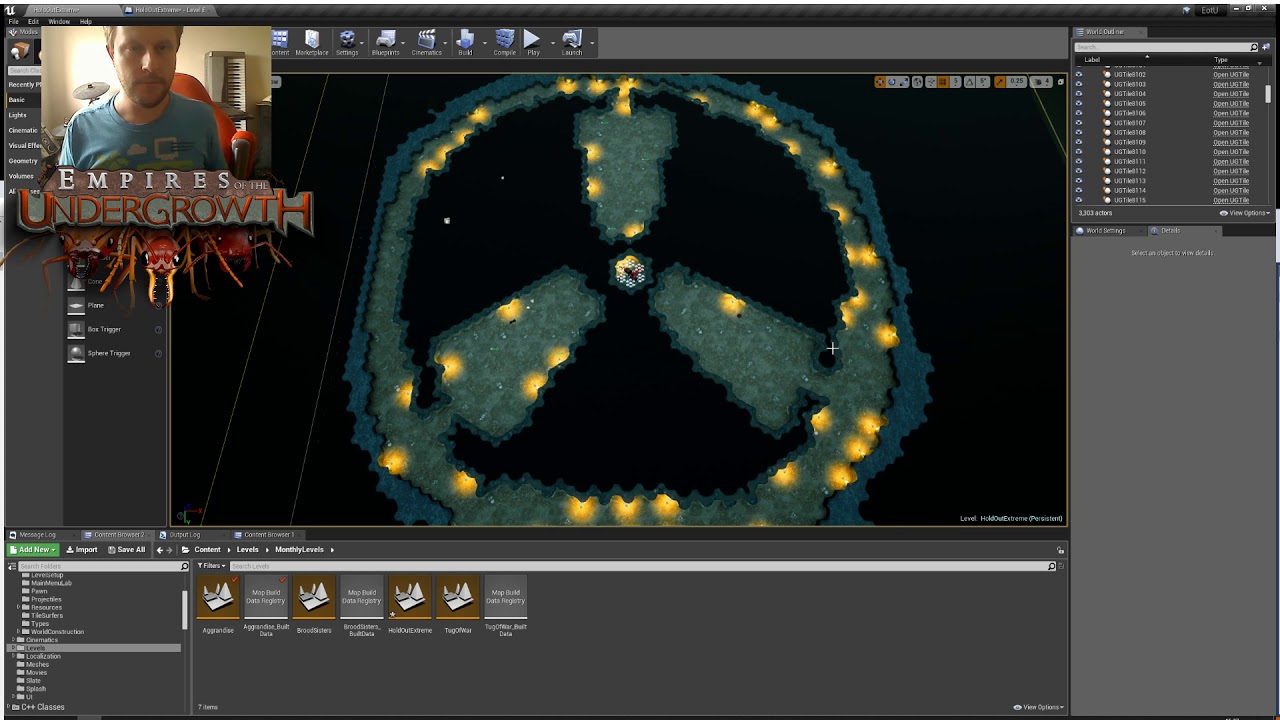Select the TugOfWar level thumbnail
This screenshot has height=720, width=1280.
(x=458, y=597)
